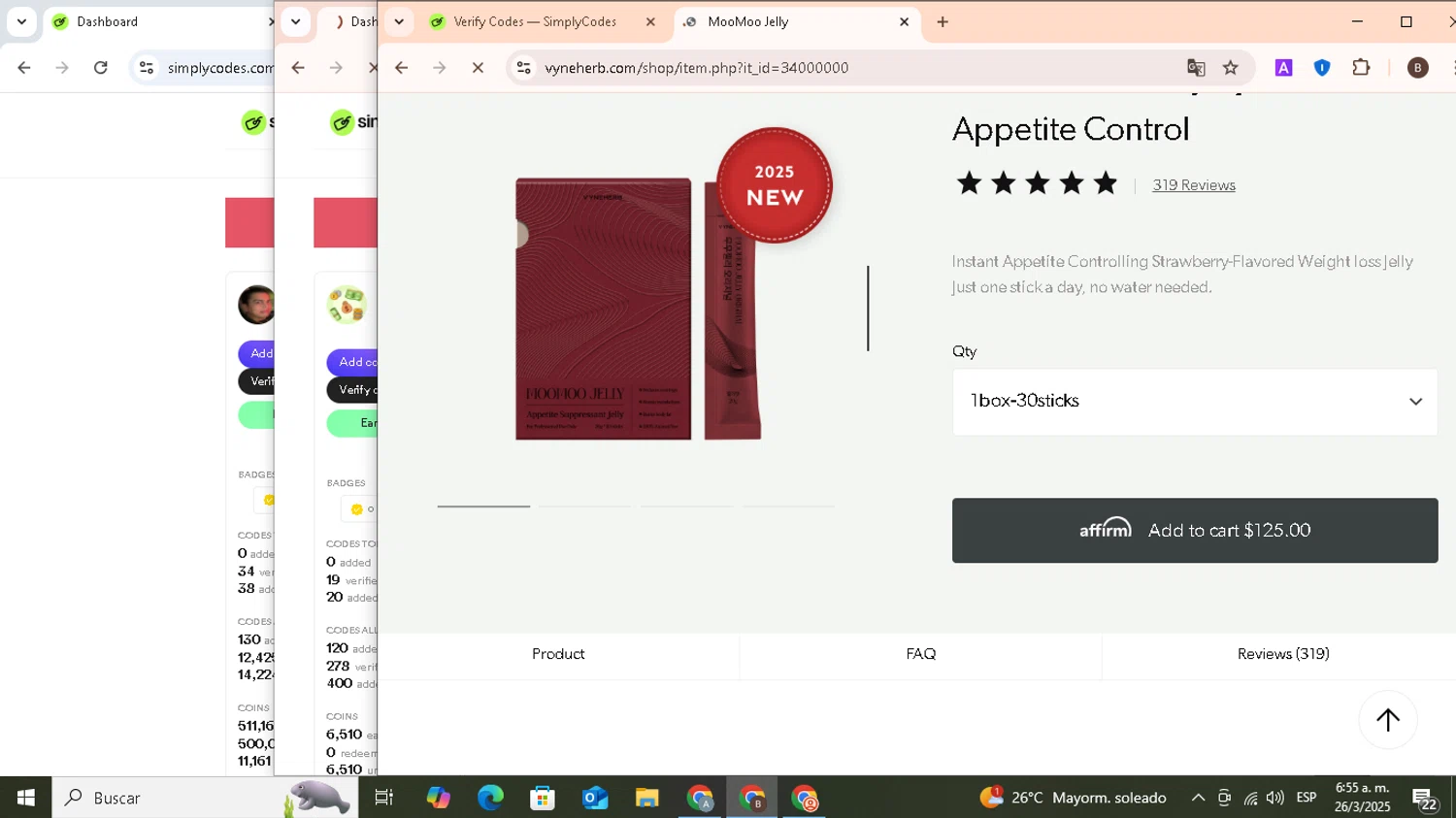Click purple Add button in leftmost window
The width and height of the screenshot is (1456, 818).
point(256,353)
